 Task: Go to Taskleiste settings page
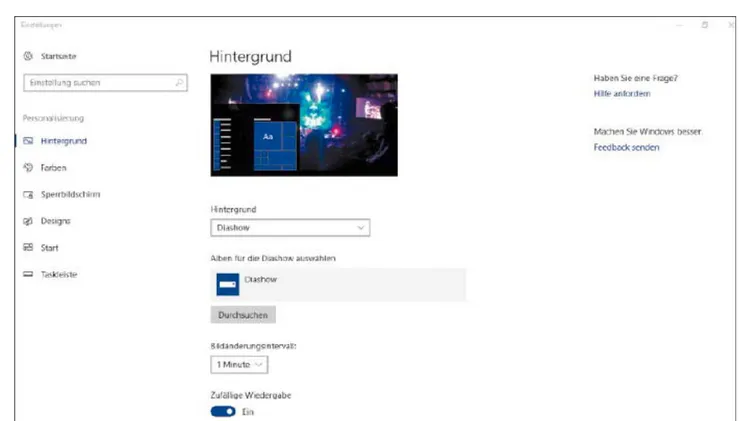pos(59,274)
